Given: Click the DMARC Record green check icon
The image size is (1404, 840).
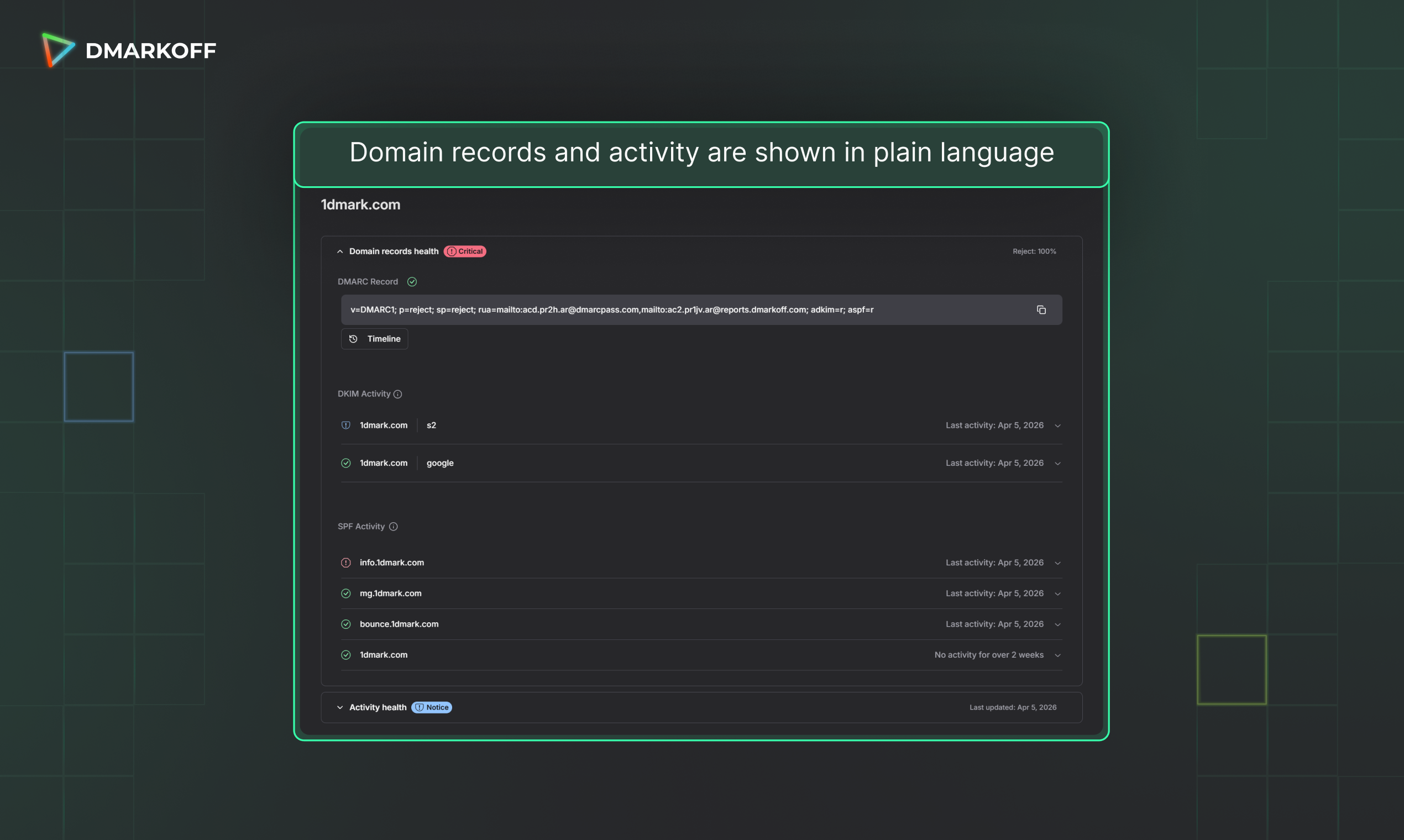Looking at the screenshot, I should 412,282.
